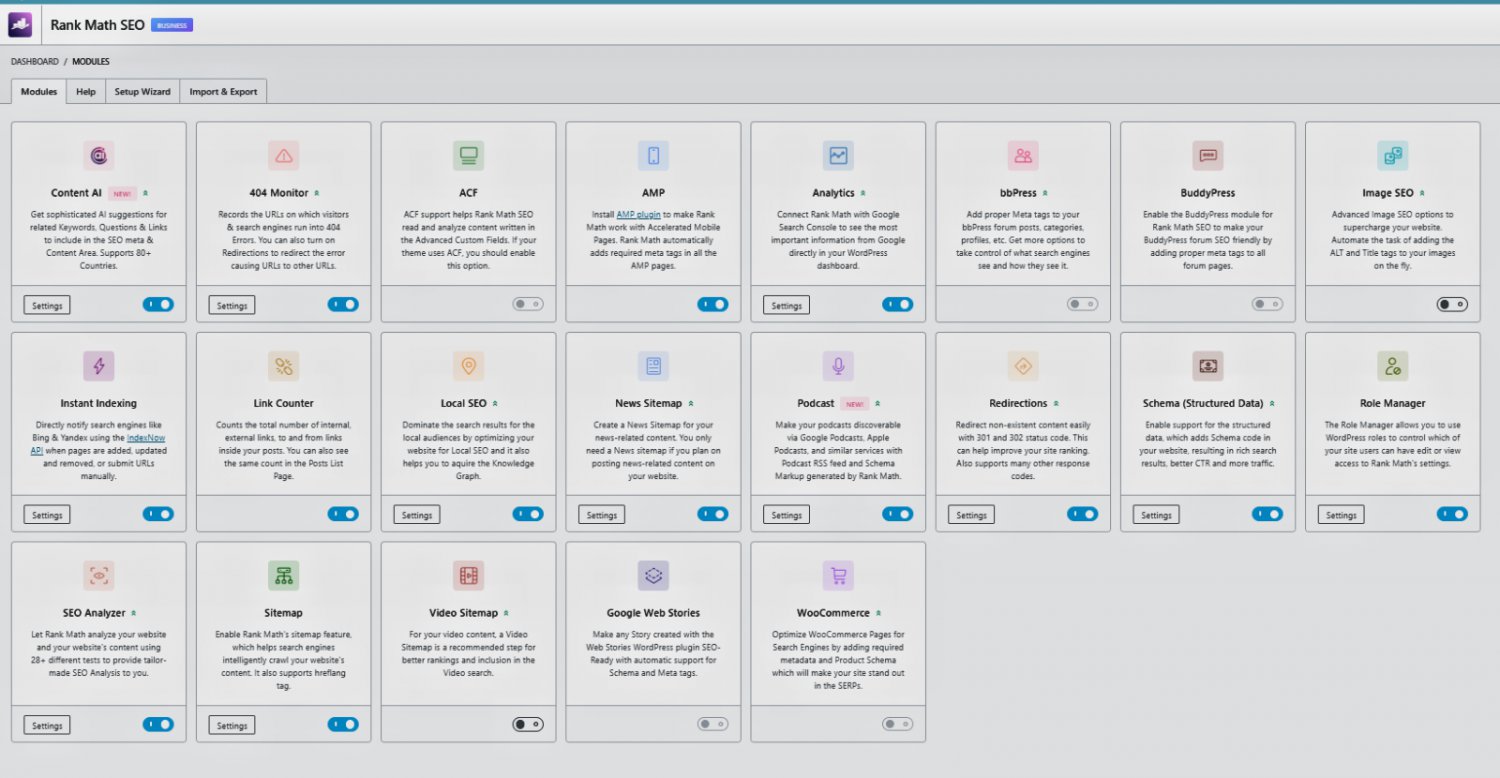The height and width of the screenshot is (778, 1500).
Task: Click the Image SEO icon
Action: [x=1392, y=156]
